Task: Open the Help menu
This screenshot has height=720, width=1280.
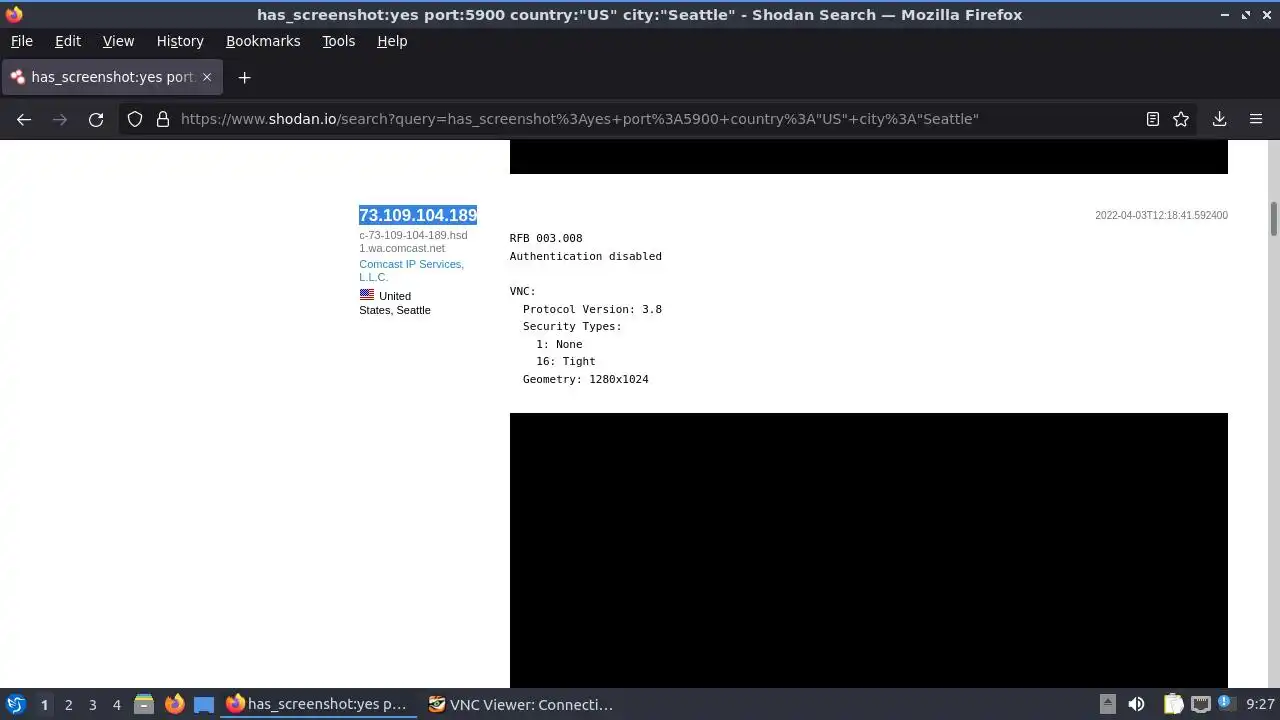Action: point(392,41)
